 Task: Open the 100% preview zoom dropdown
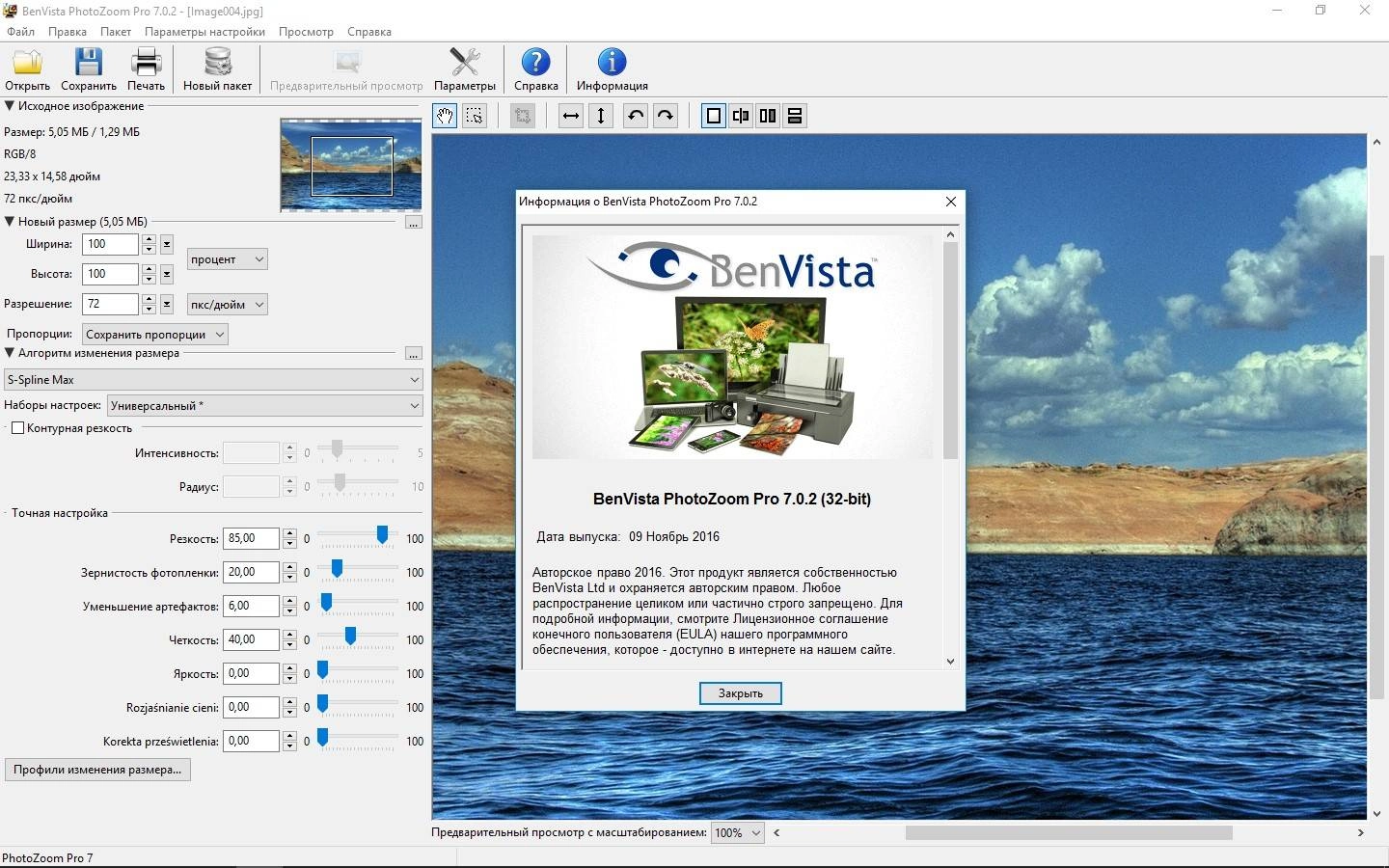click(x=738, y=833)
